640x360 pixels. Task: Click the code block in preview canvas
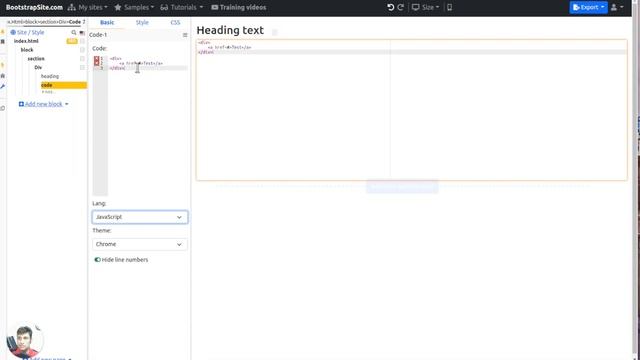pos(411,110)
